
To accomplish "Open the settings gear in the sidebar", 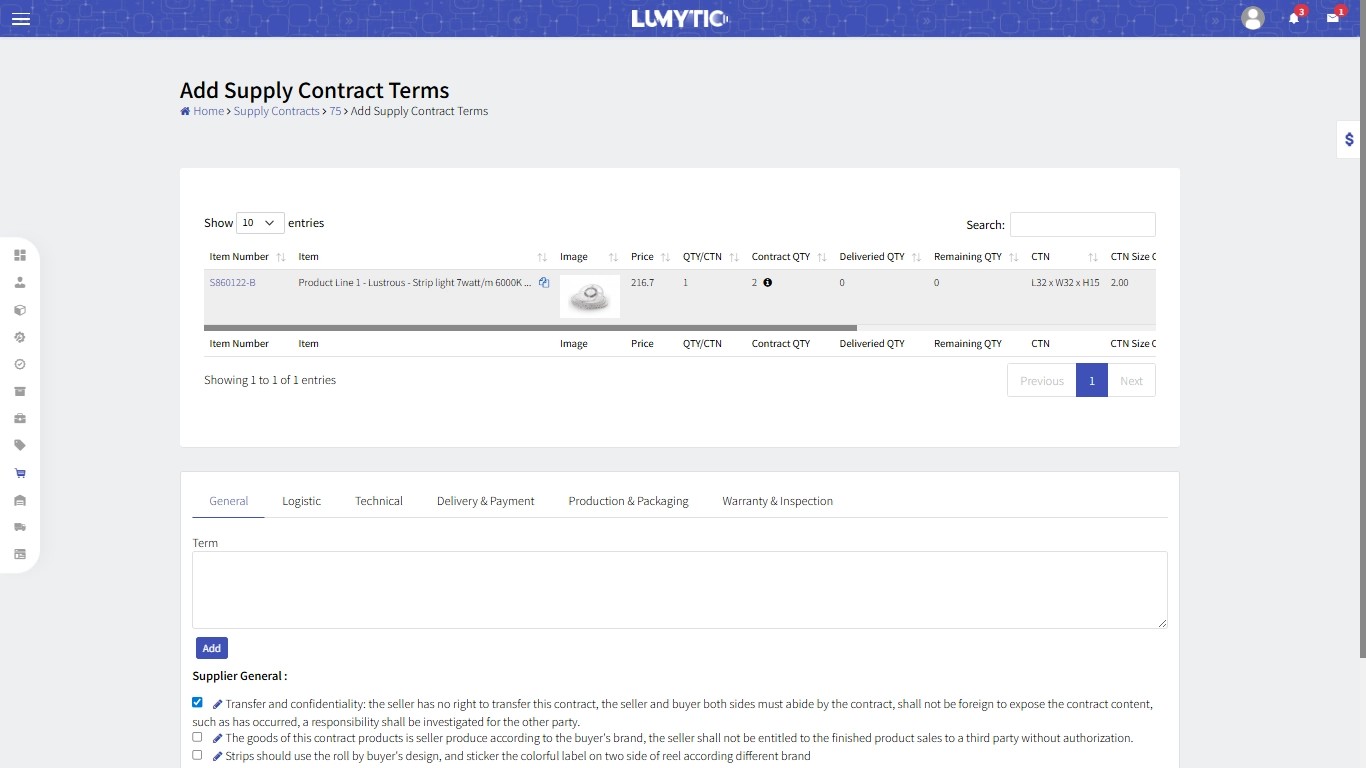I will point(19,337).
